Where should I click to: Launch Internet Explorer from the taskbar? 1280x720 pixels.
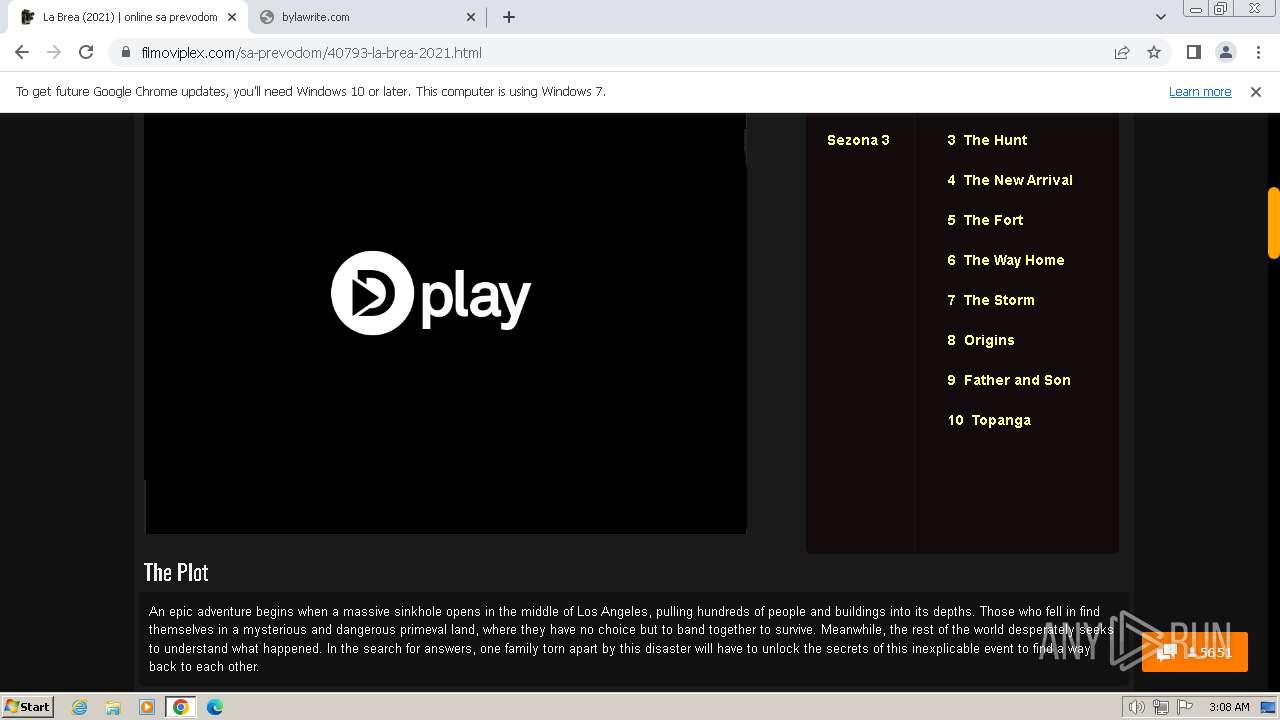(80, 707)
